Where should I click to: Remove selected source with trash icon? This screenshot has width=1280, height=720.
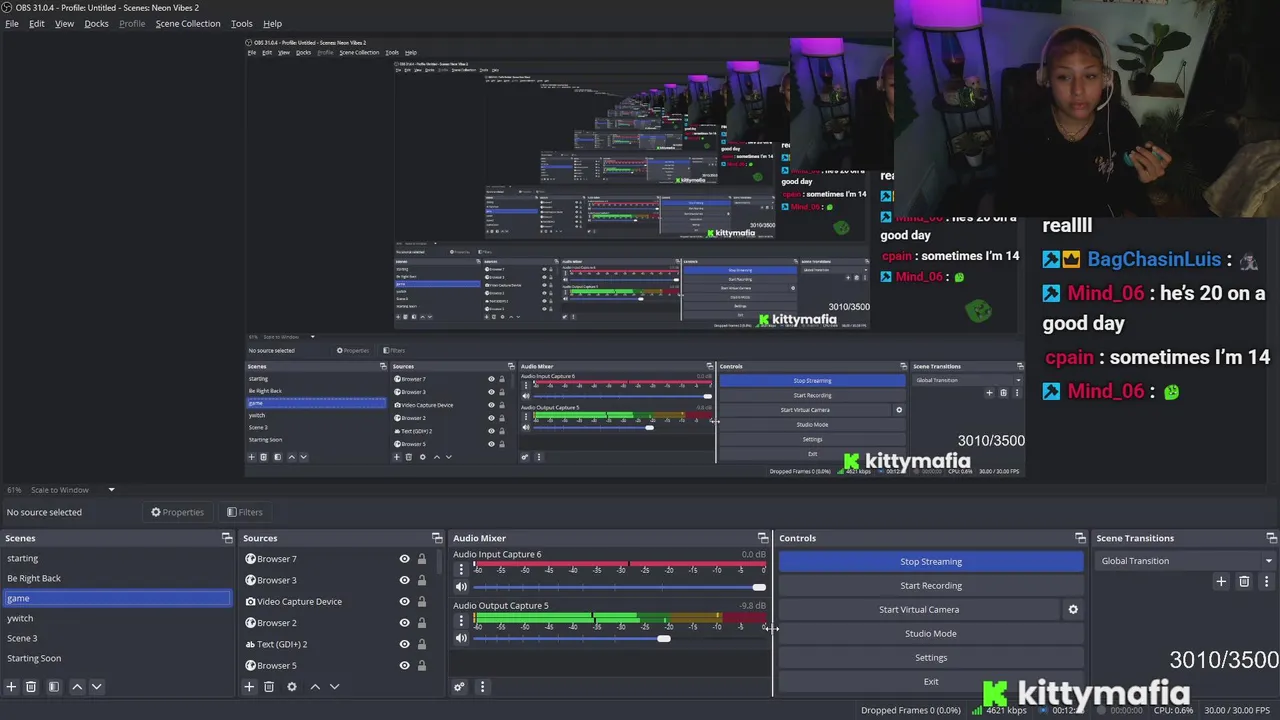point(269,687)
